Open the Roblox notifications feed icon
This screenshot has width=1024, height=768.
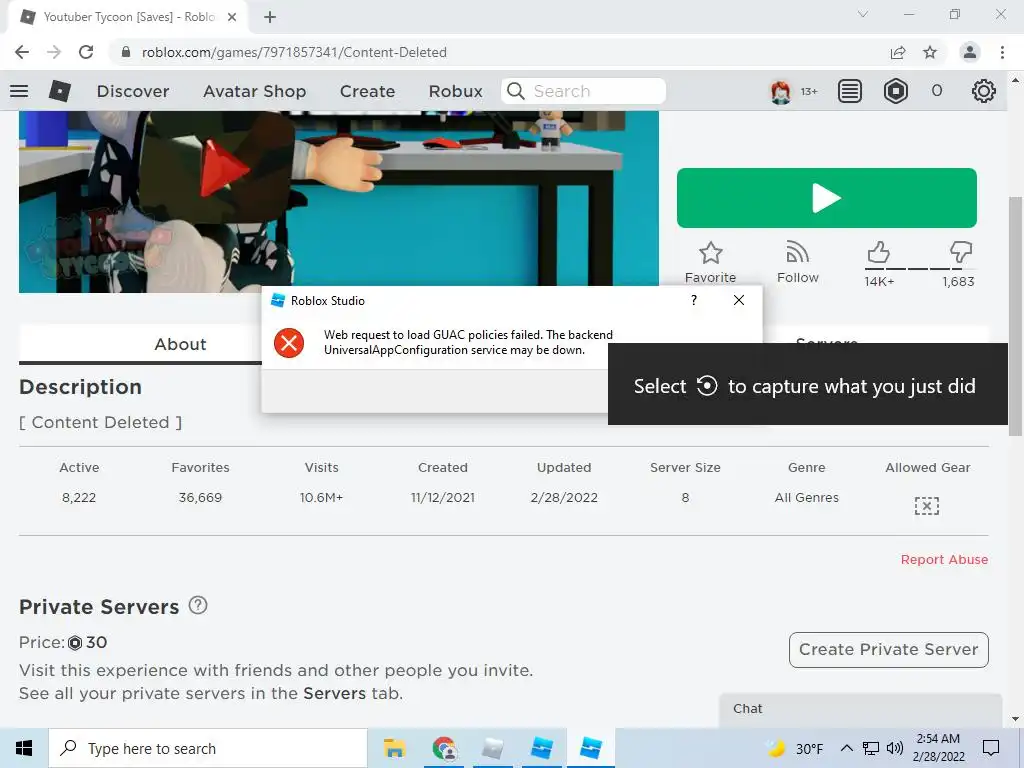[x=850, y=91]
